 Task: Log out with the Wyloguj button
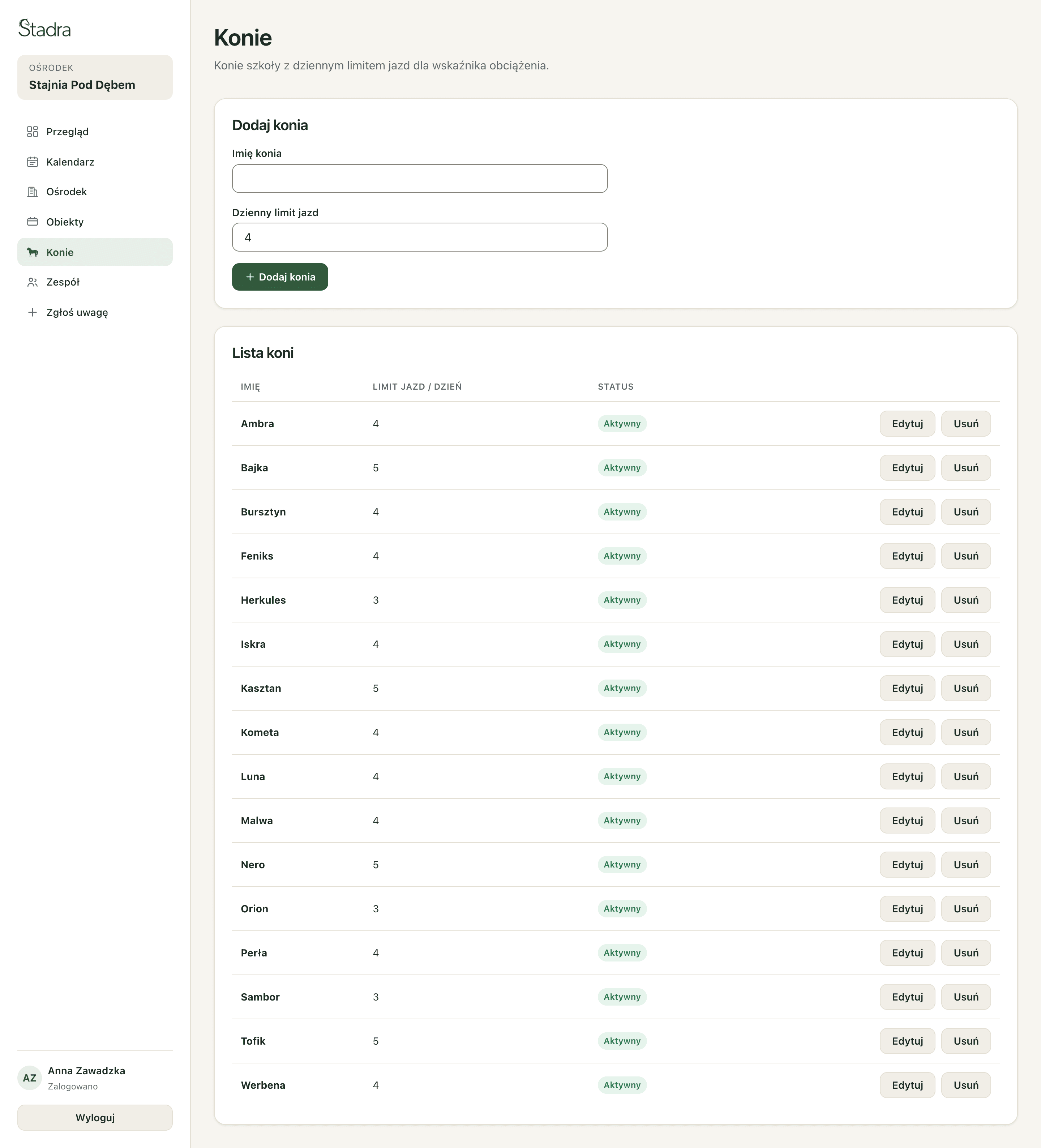[95, 1117]
